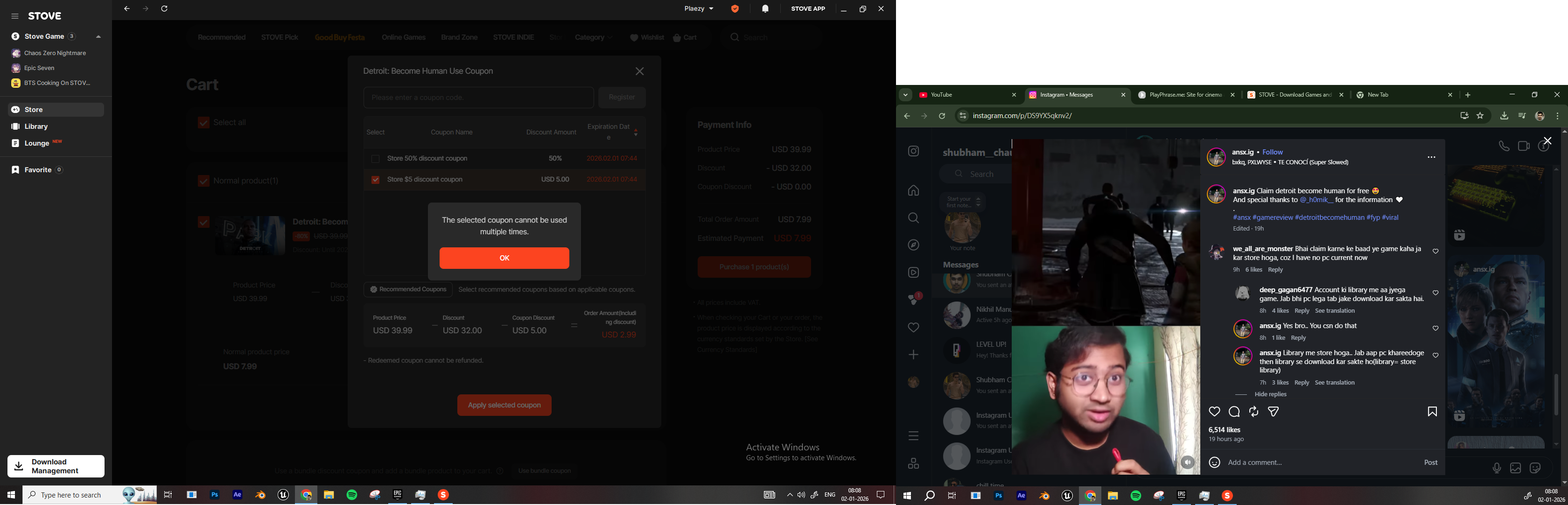Screen dimensions: 1568x505
Task: Save post with the bookmark icon
Action: 1432,412
